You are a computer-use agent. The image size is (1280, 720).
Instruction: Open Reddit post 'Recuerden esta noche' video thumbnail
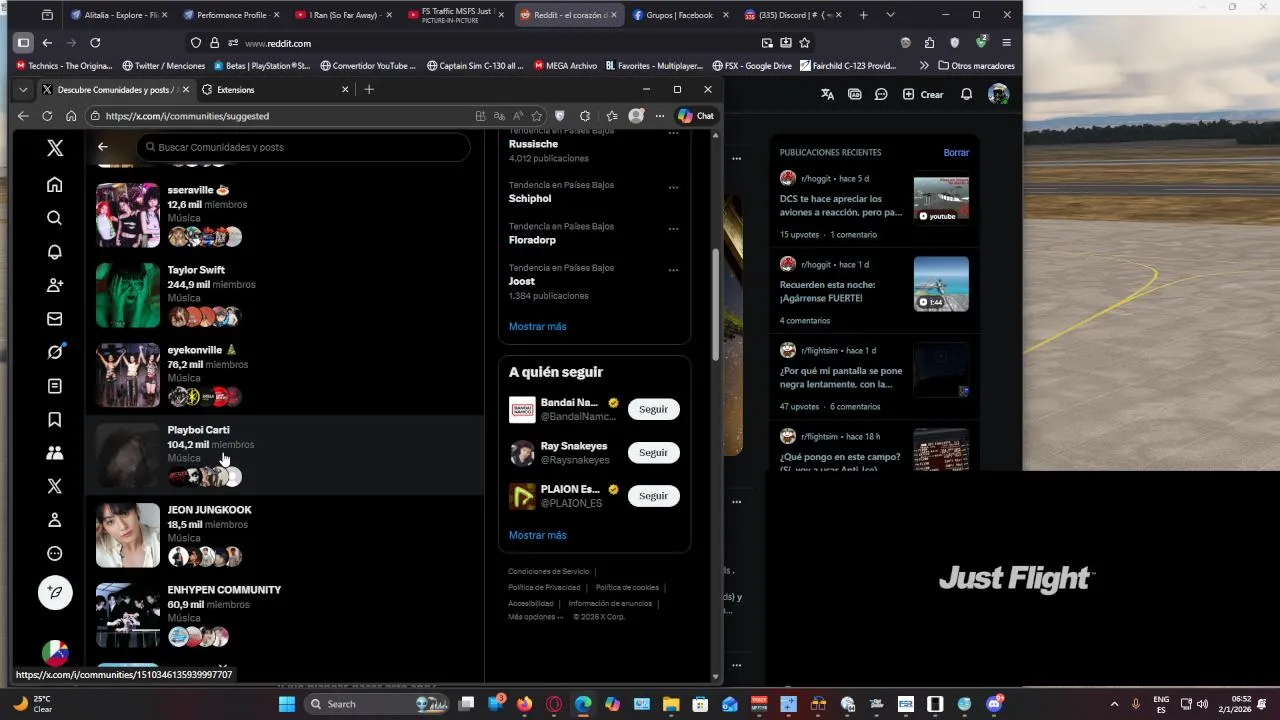941,284
